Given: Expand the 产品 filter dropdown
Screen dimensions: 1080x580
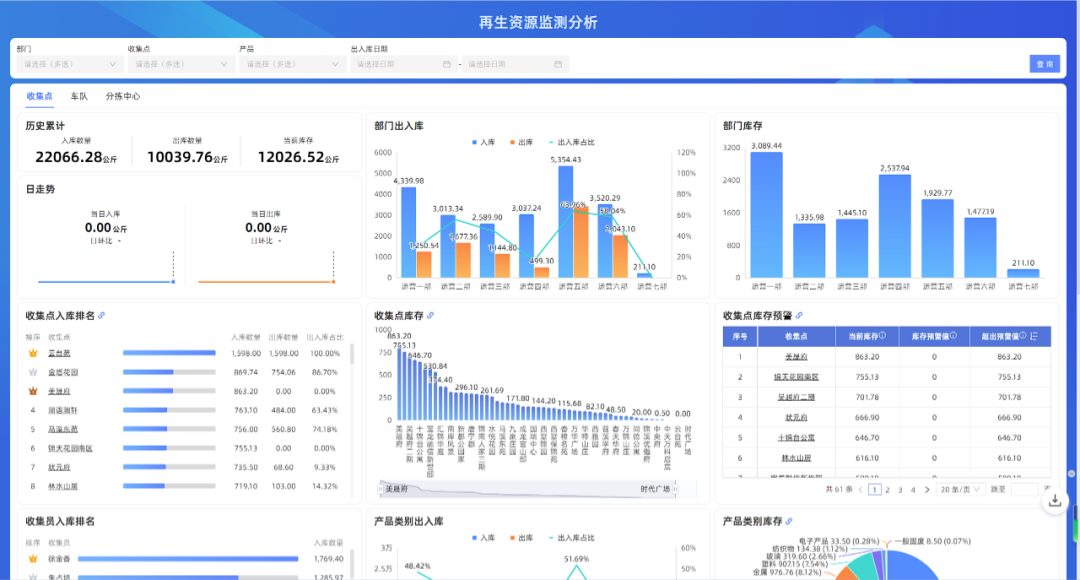Looking at the screenshot, I should pyautogui.click(x=290, y=64).
